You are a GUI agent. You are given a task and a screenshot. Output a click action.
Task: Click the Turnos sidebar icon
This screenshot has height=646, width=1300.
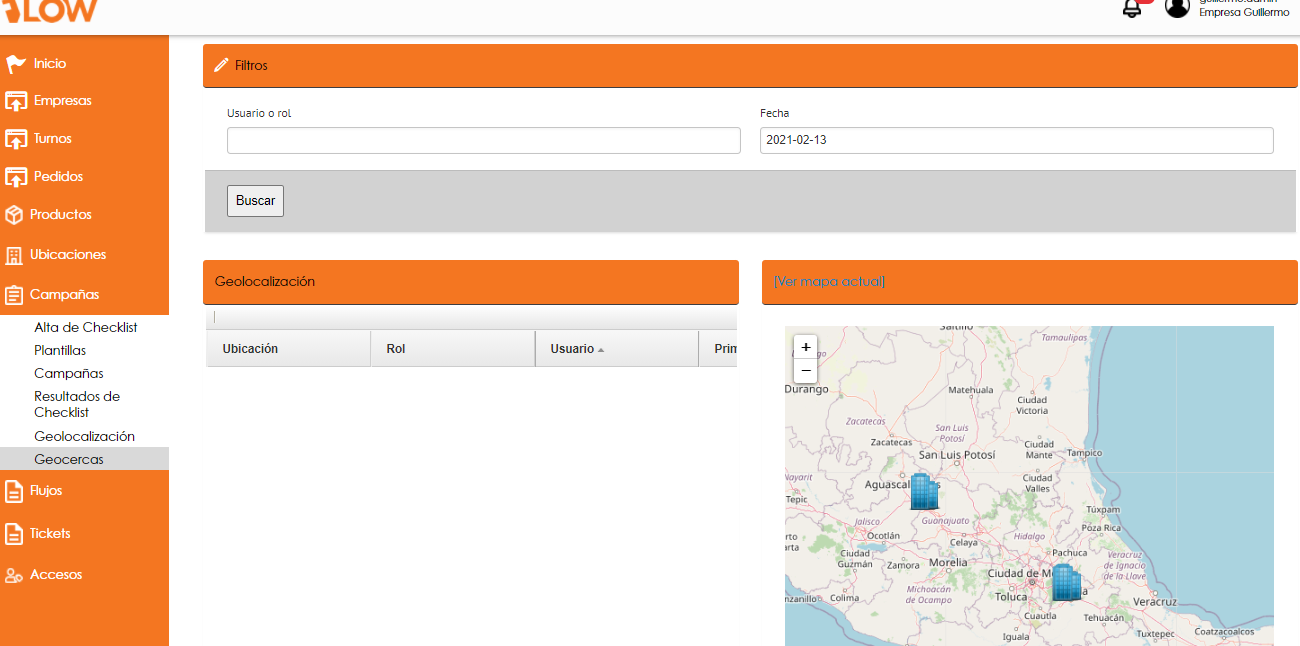(15, 139)
